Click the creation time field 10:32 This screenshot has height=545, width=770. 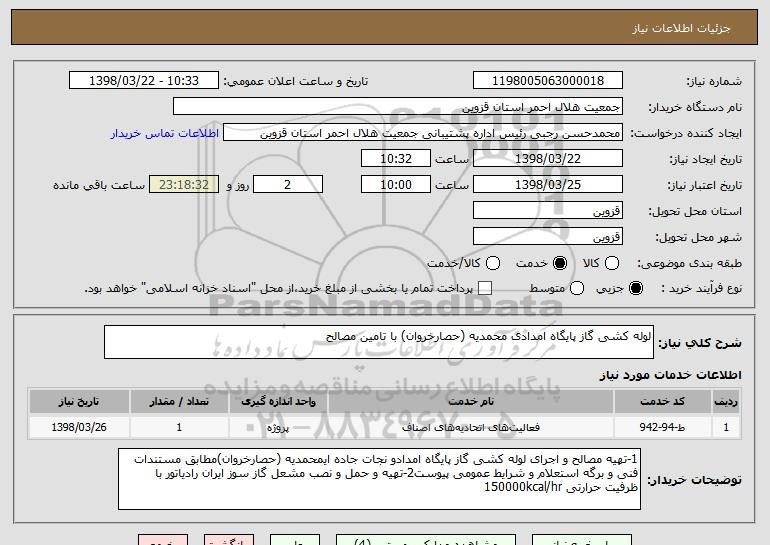coord(396,159)
